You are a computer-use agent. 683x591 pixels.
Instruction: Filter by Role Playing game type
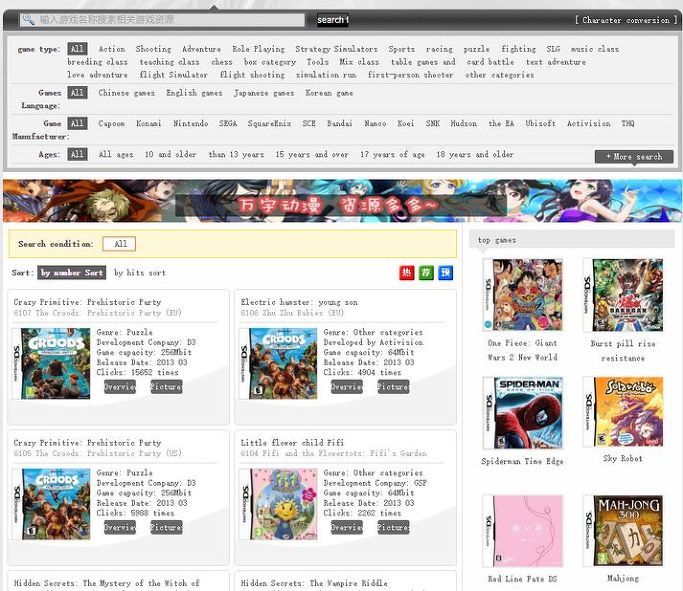(x=258, y=49)
